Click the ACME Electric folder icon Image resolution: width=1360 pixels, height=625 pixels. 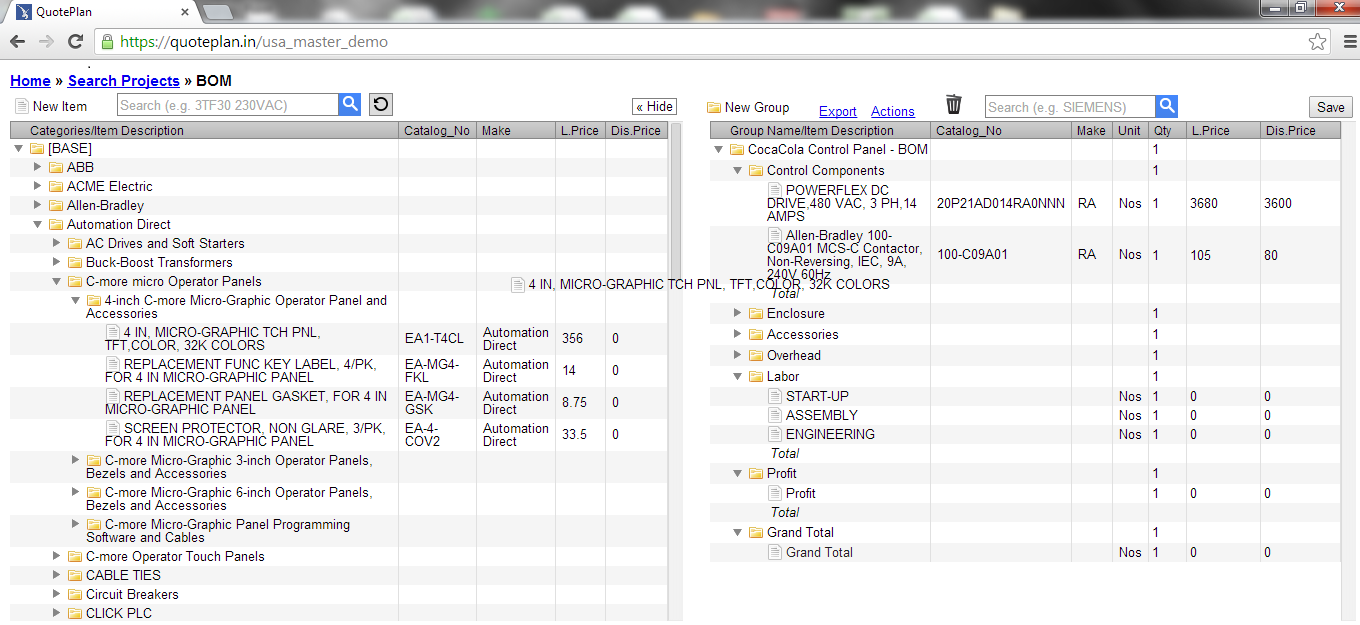(56, 186)
